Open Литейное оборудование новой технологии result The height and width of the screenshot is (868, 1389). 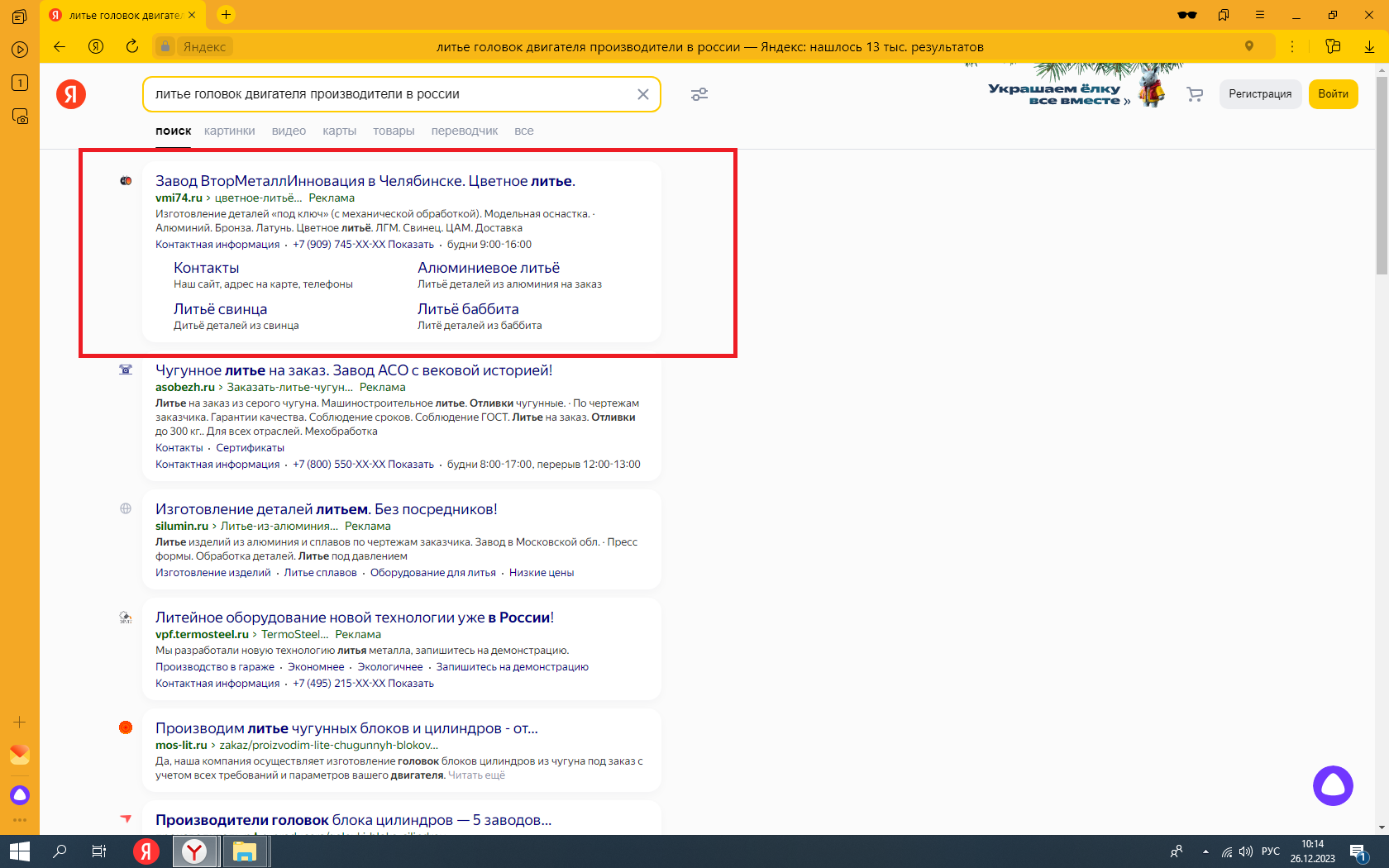355,618
